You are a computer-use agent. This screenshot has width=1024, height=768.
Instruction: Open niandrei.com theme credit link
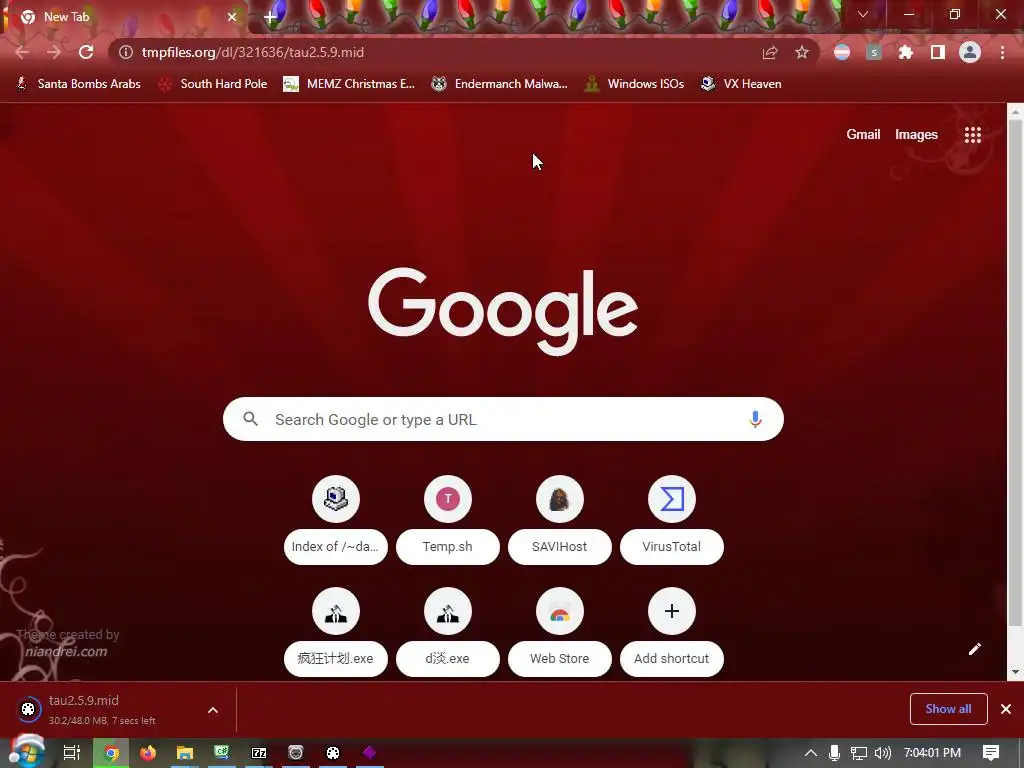pos(66,651)
